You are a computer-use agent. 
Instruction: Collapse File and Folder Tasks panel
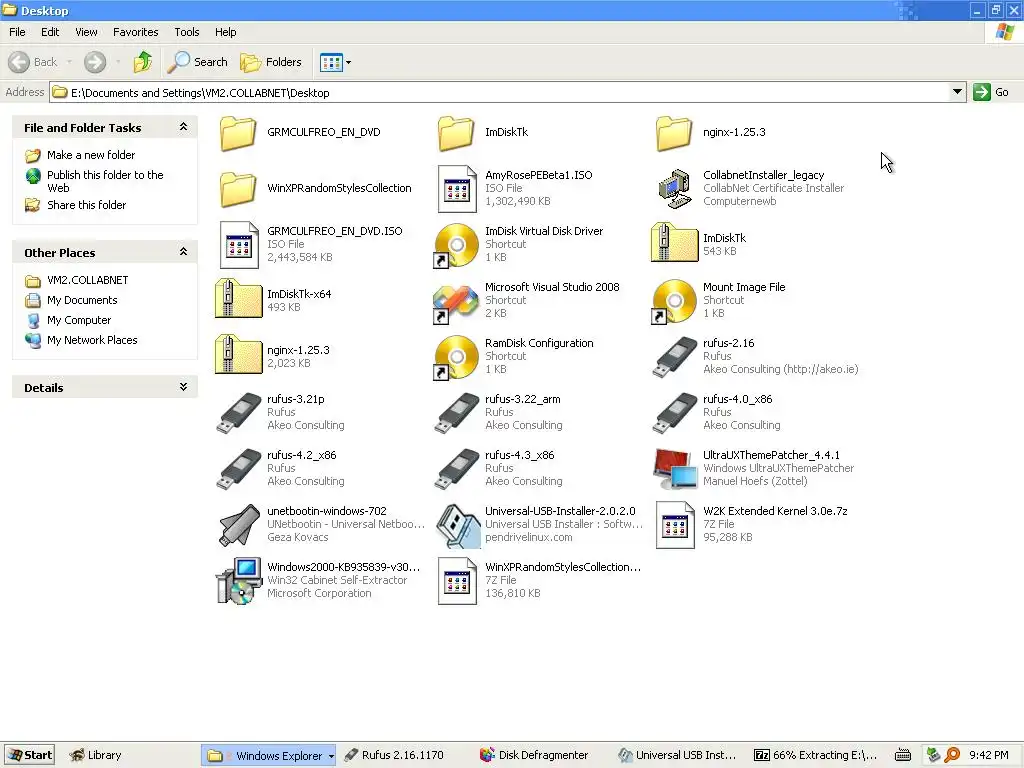[184, 127]
